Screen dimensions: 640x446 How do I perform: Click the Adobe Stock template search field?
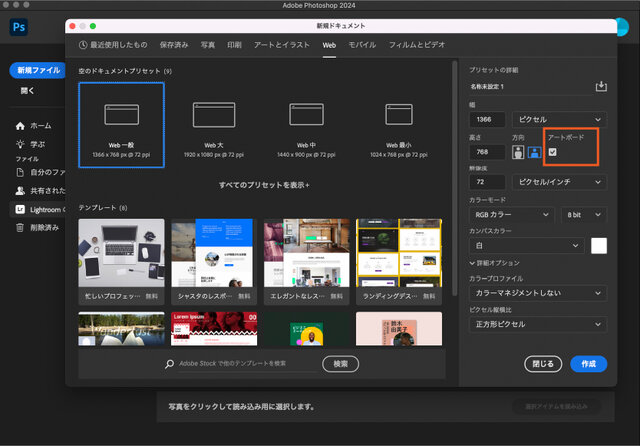pyautogui.click(x=247, y=364)
